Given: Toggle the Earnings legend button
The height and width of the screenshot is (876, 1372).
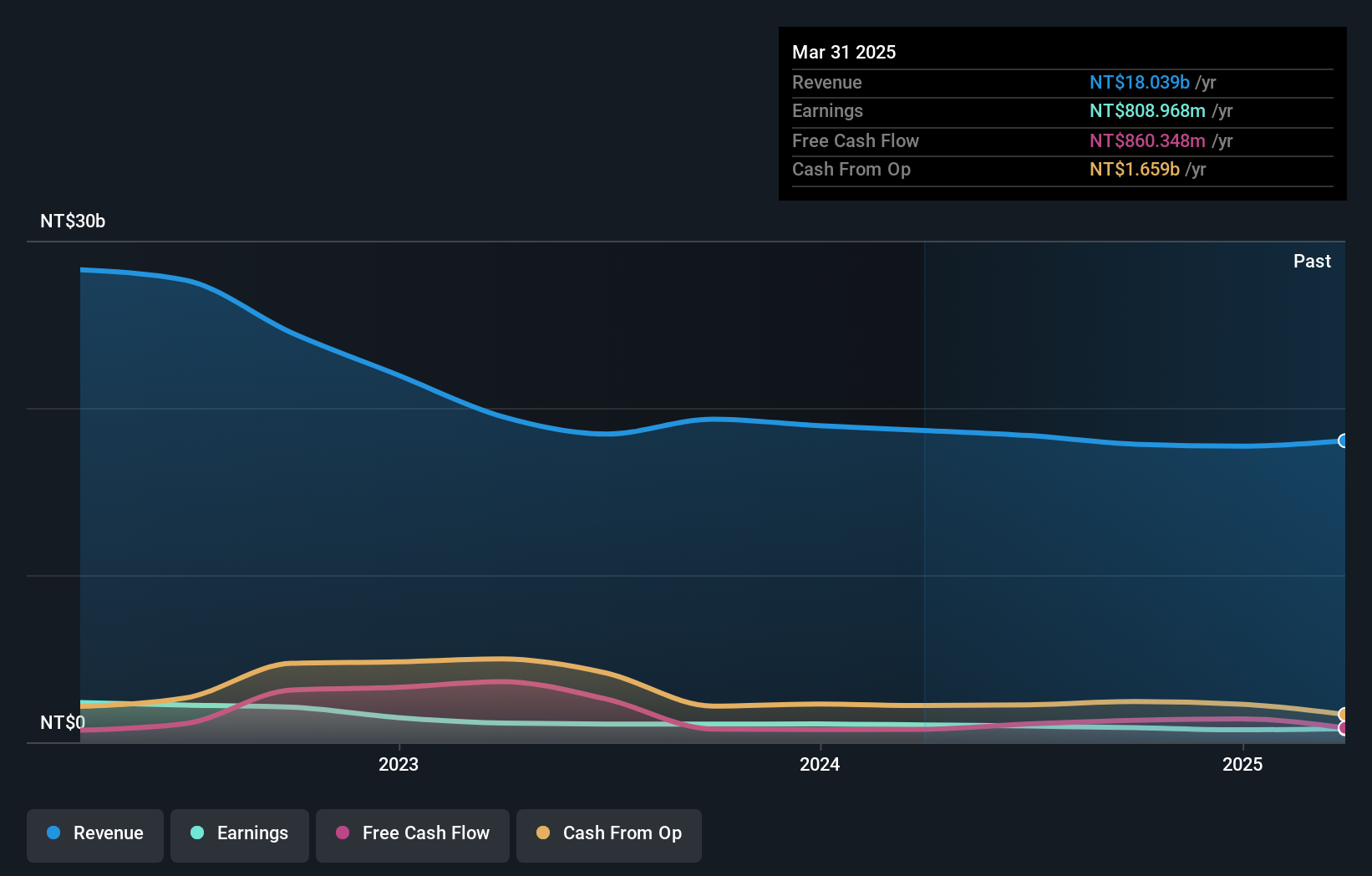Looking at the screenshot, I should (x=240, y=835).
